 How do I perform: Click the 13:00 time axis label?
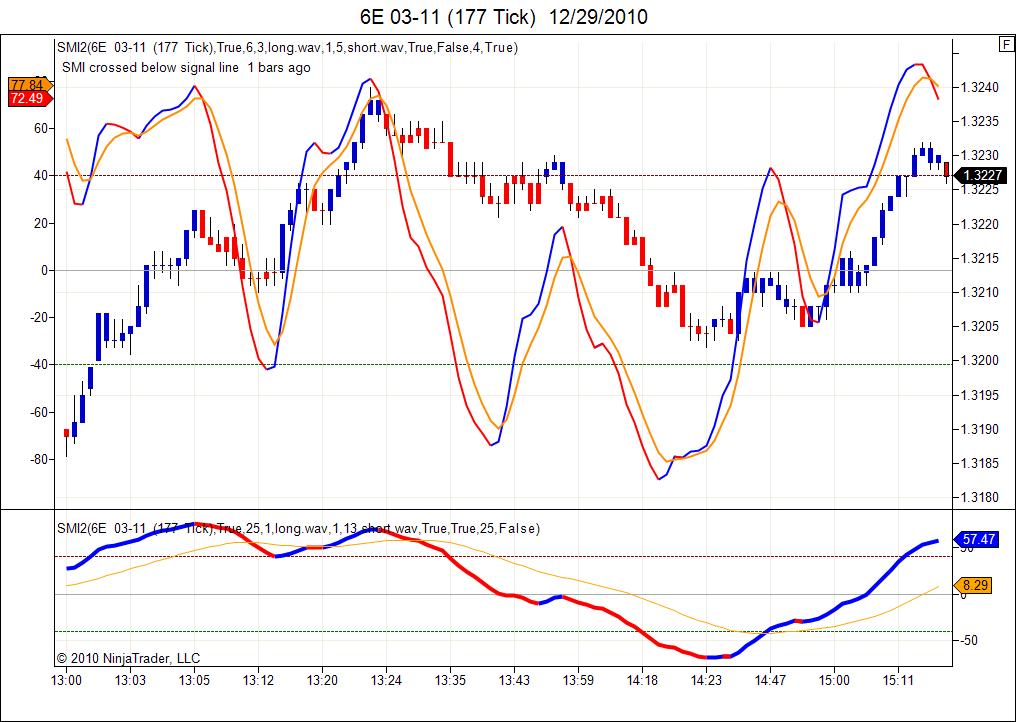66,681
